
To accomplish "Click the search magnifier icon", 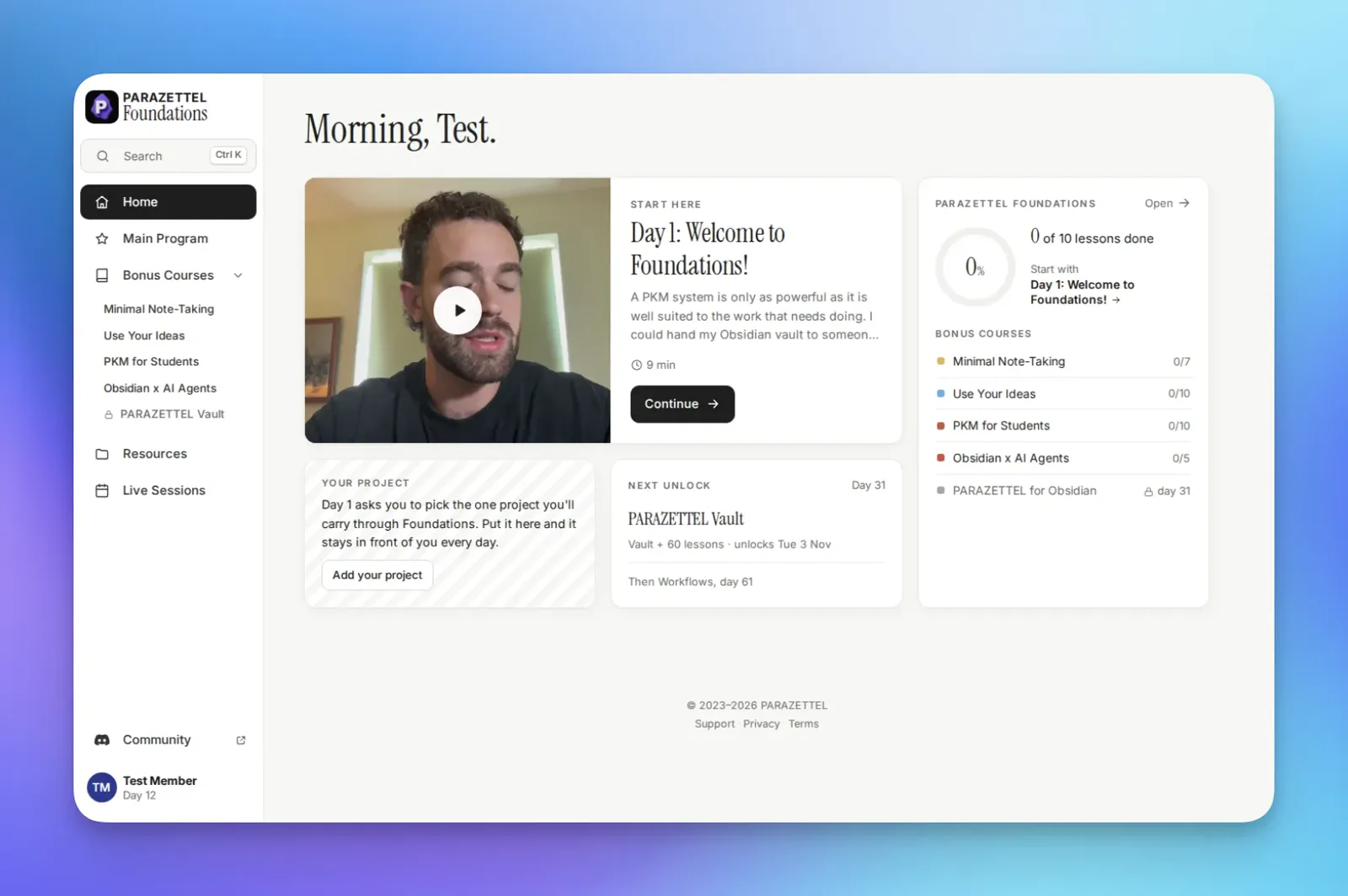I will pyautogui.click(x=103, y=156).
